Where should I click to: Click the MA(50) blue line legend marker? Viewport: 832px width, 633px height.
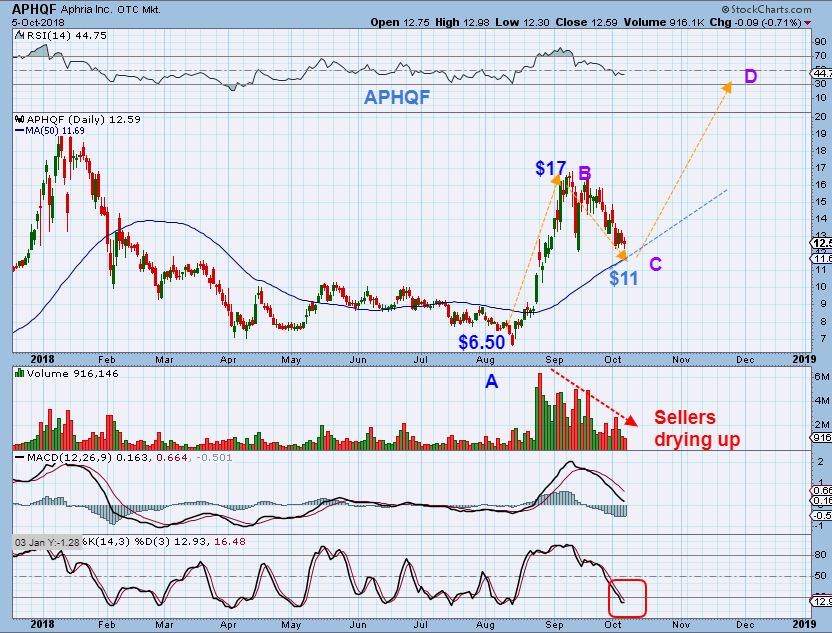(20, 131)
